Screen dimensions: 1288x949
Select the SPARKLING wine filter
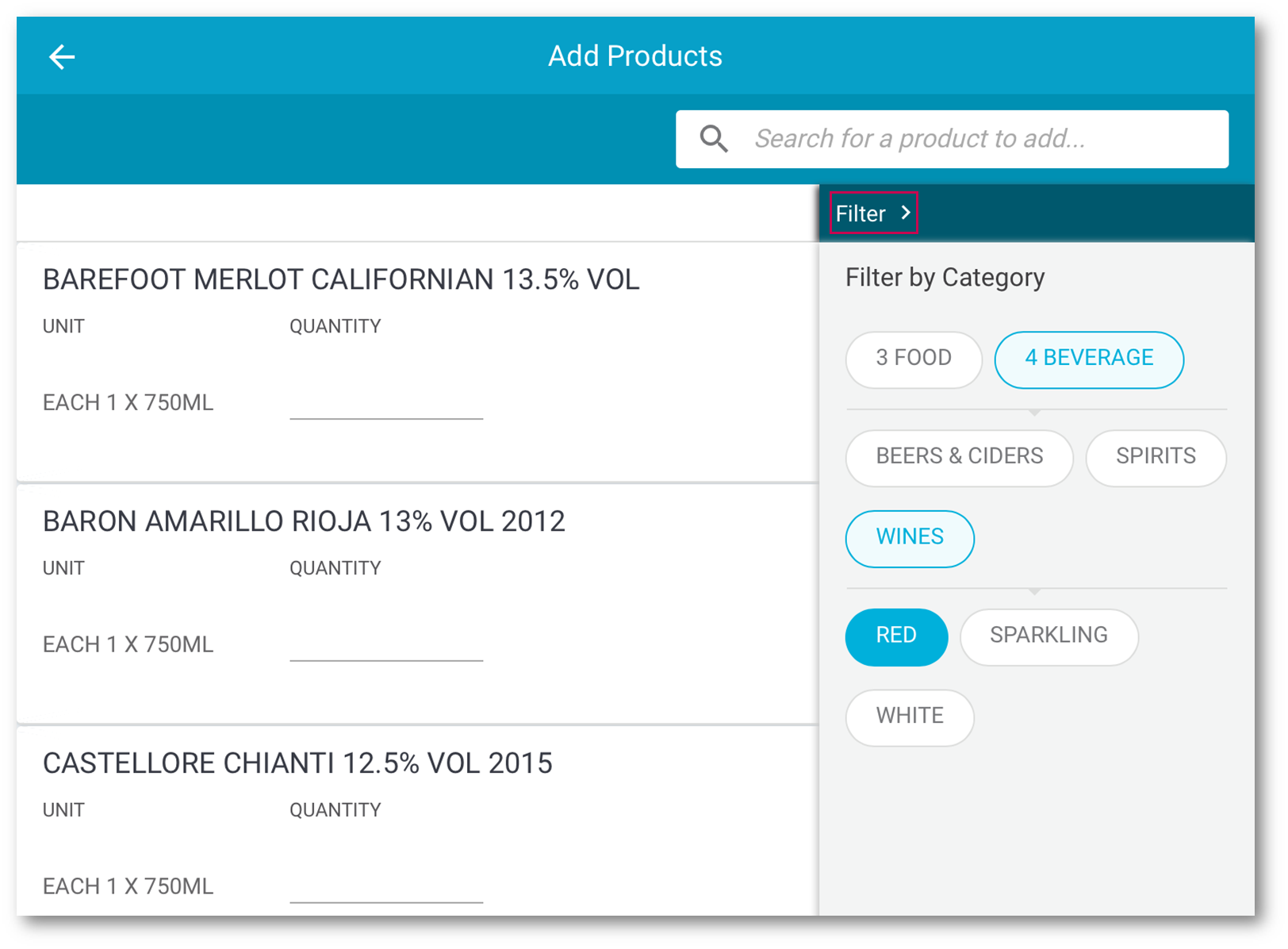(x=1048, y=636)
